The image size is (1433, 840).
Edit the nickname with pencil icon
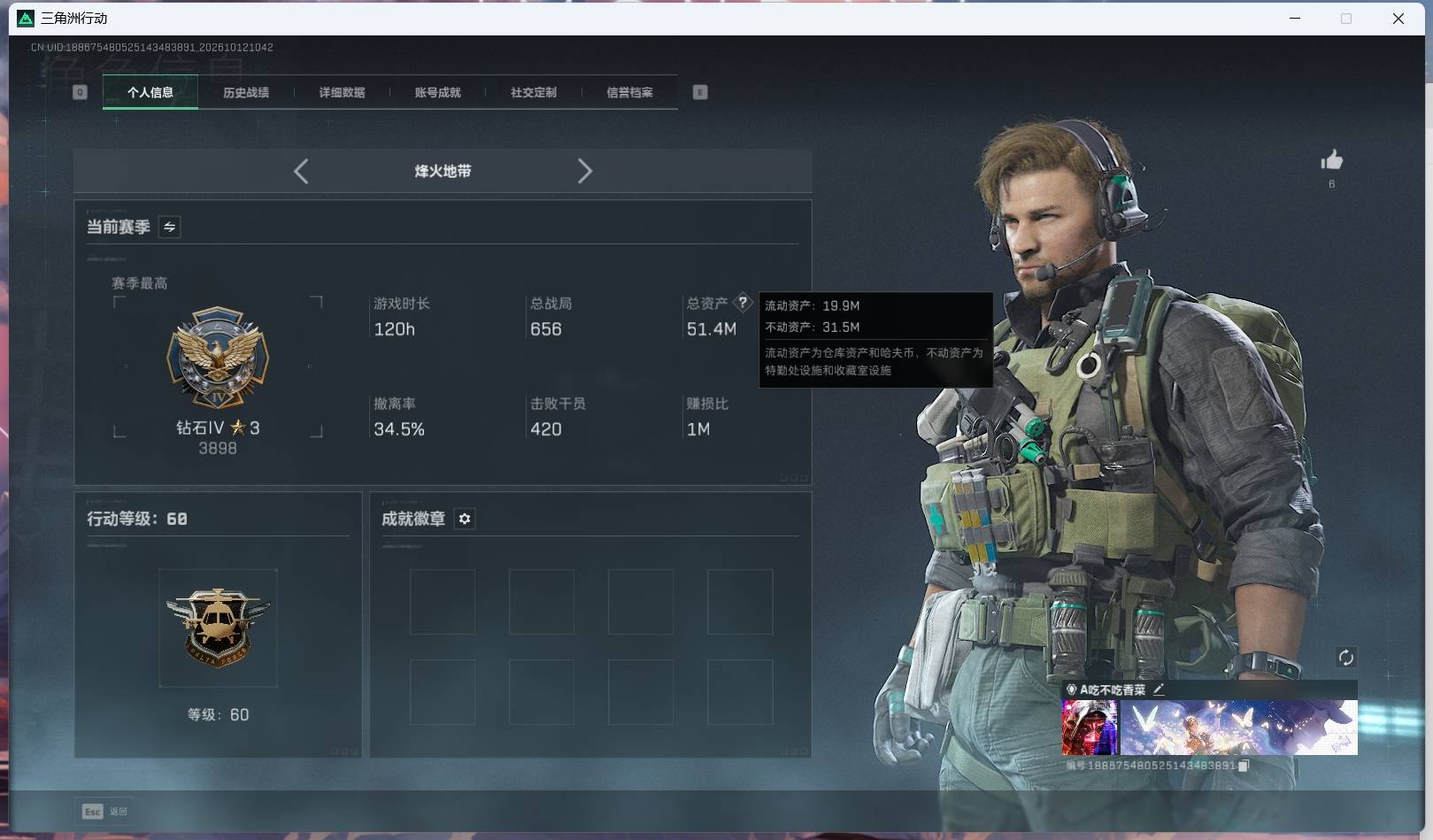pyautogui.click(x=1159, y=689)
